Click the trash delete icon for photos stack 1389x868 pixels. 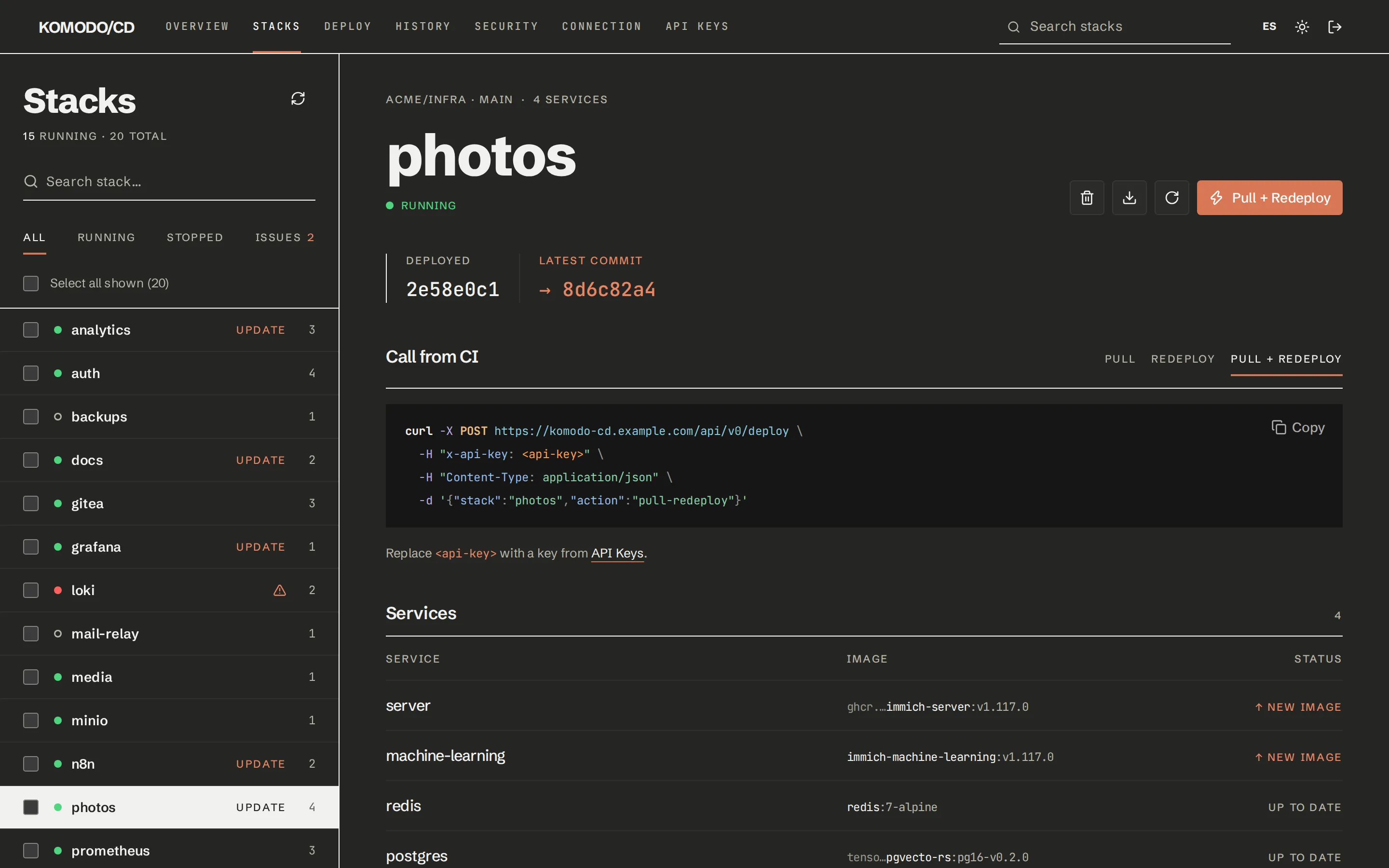tap(1087, 198)
